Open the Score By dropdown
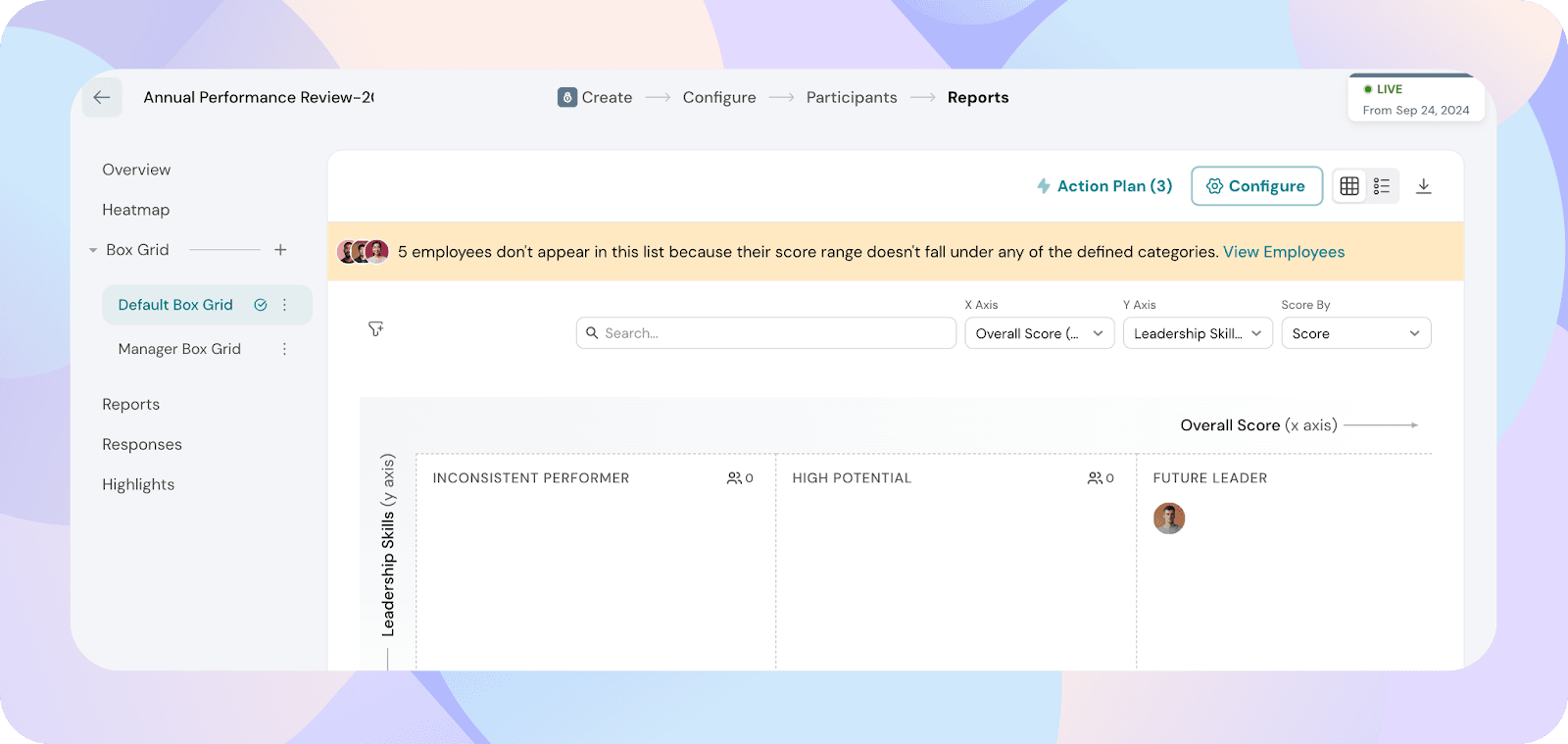 [x=1355, y=333]
